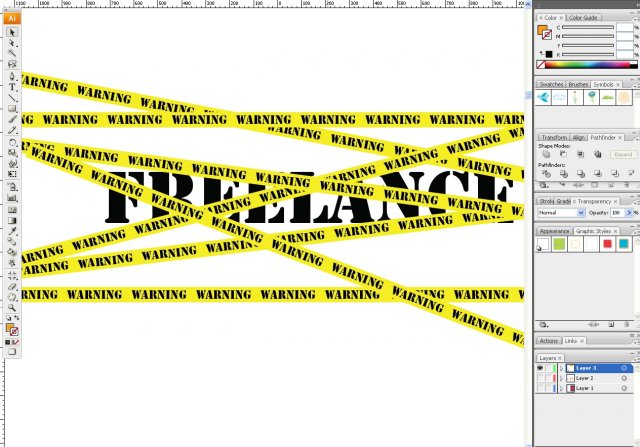
Task: Select the Type tool
Action: (12, 87)
